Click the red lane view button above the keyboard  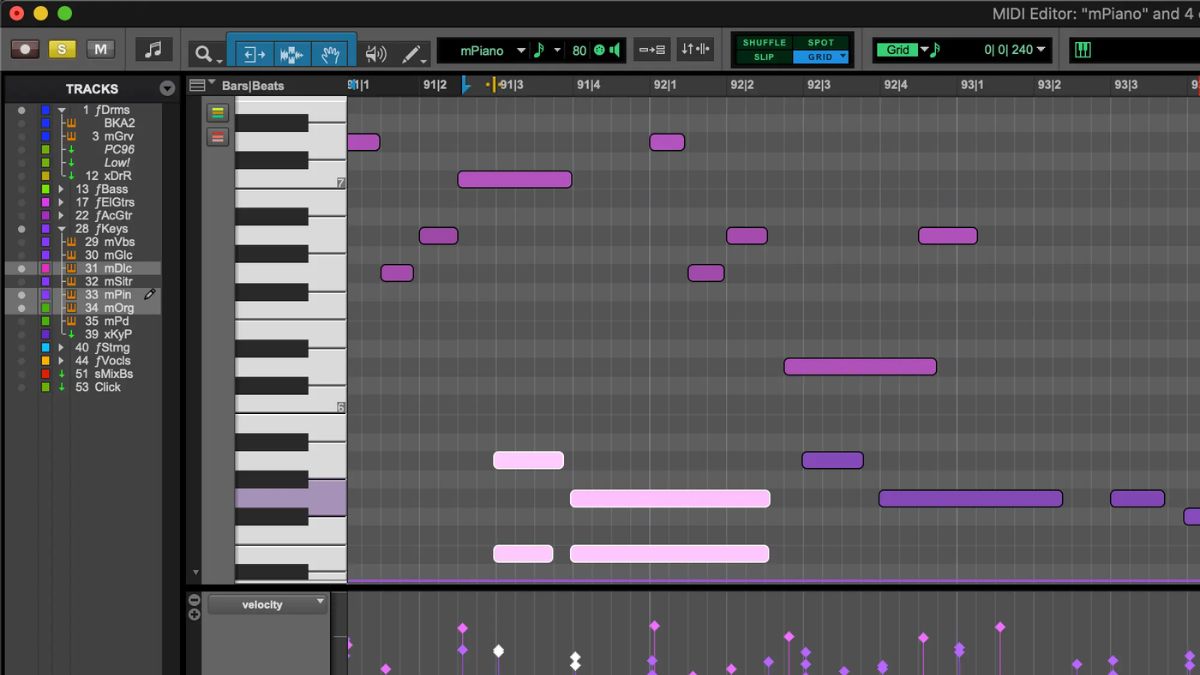(x=218, y=137)
